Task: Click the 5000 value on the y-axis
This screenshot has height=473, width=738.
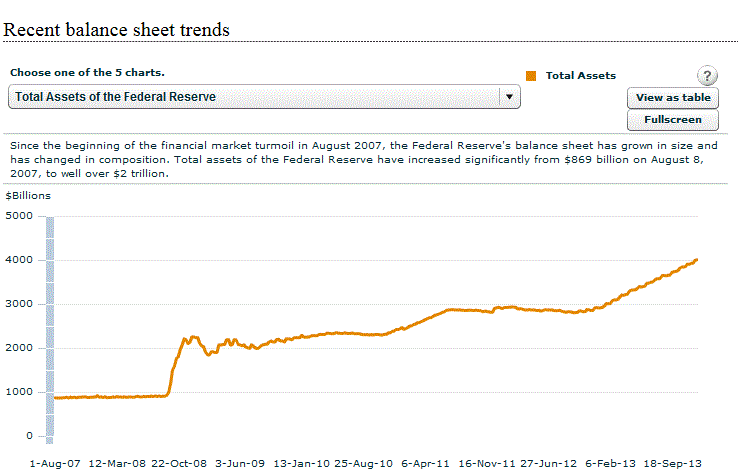Action: pos(19,215)
